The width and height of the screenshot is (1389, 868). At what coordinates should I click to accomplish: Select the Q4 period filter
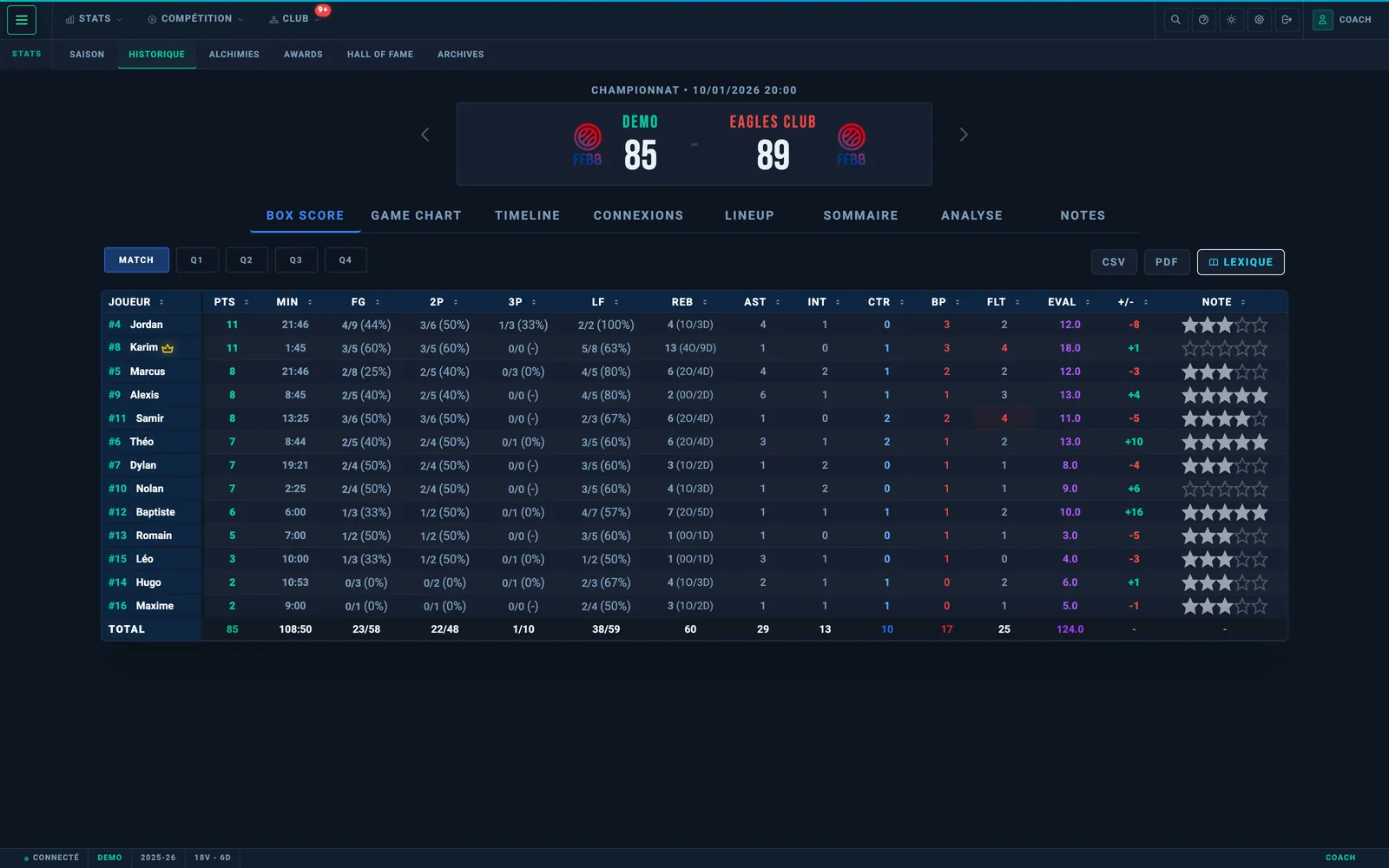(x=346, y=260)
